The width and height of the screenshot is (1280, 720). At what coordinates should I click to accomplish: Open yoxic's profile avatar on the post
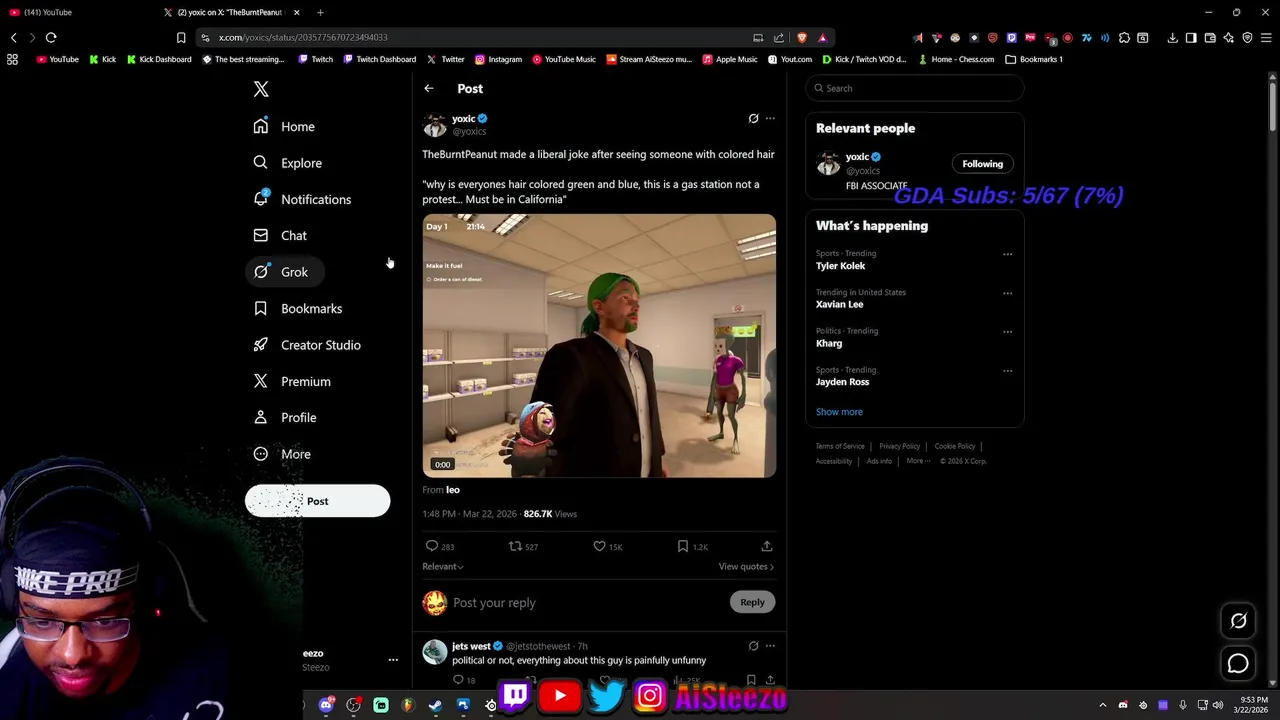tap(434, 125)
